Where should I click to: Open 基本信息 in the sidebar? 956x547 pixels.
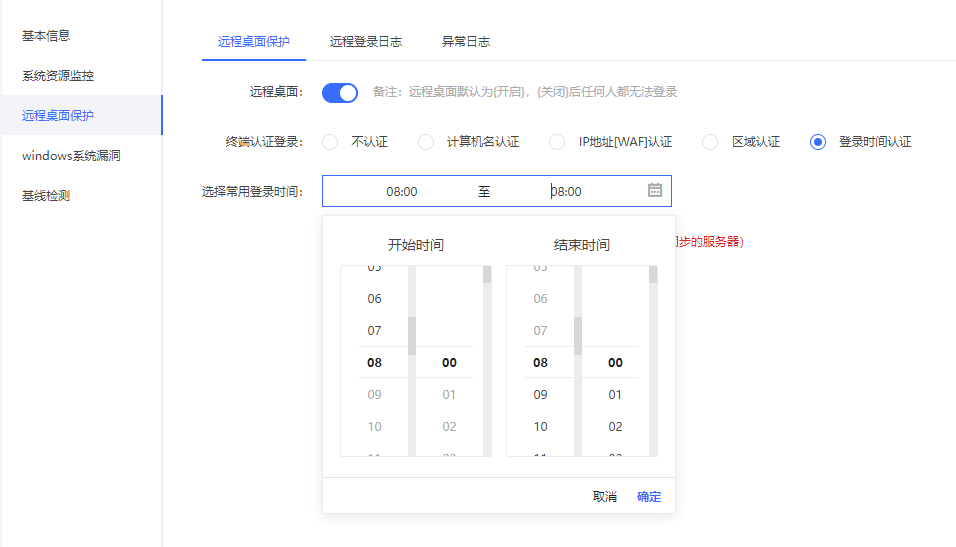[x=46, y=36]
